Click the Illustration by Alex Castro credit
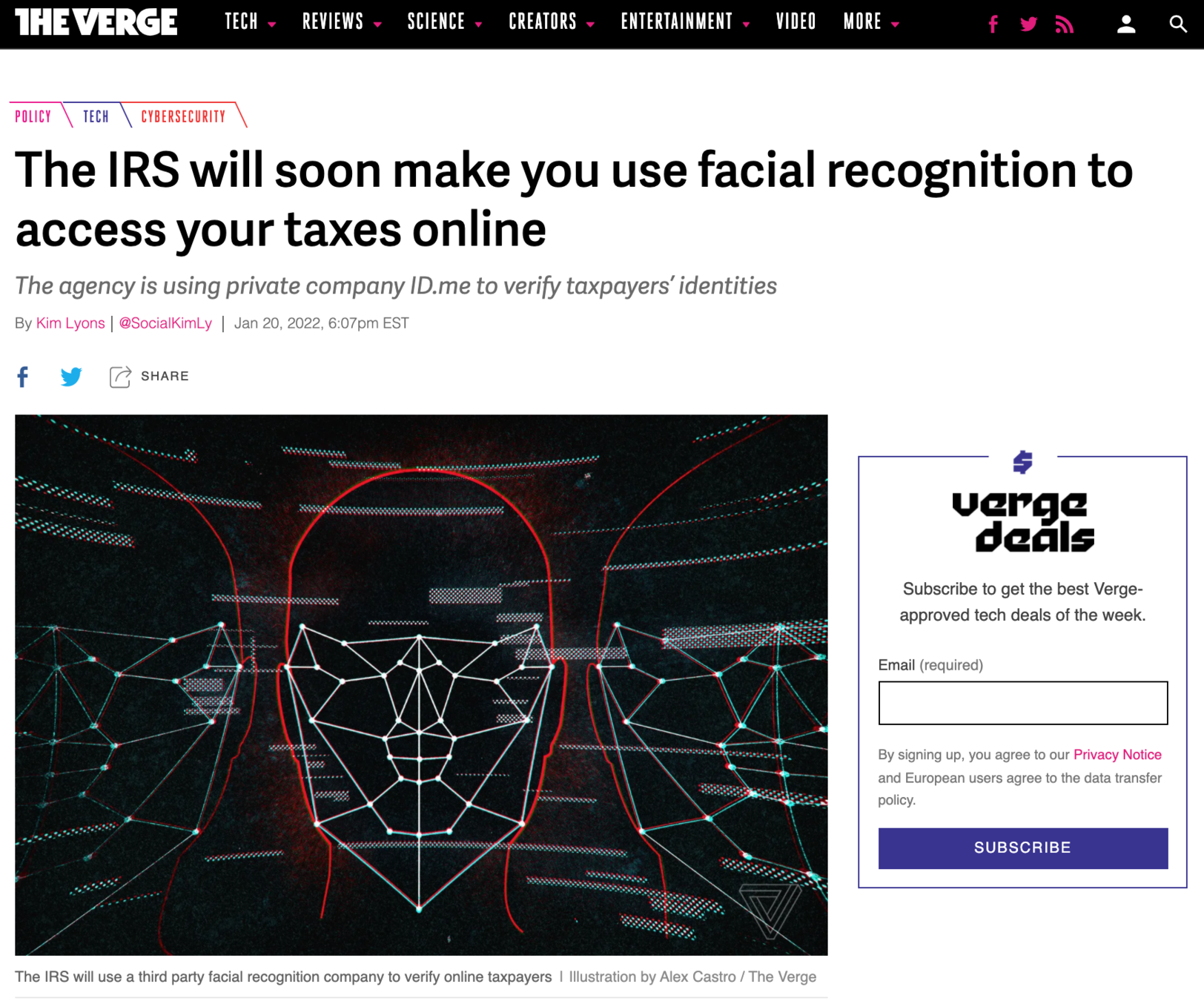 tap(692, 977)
